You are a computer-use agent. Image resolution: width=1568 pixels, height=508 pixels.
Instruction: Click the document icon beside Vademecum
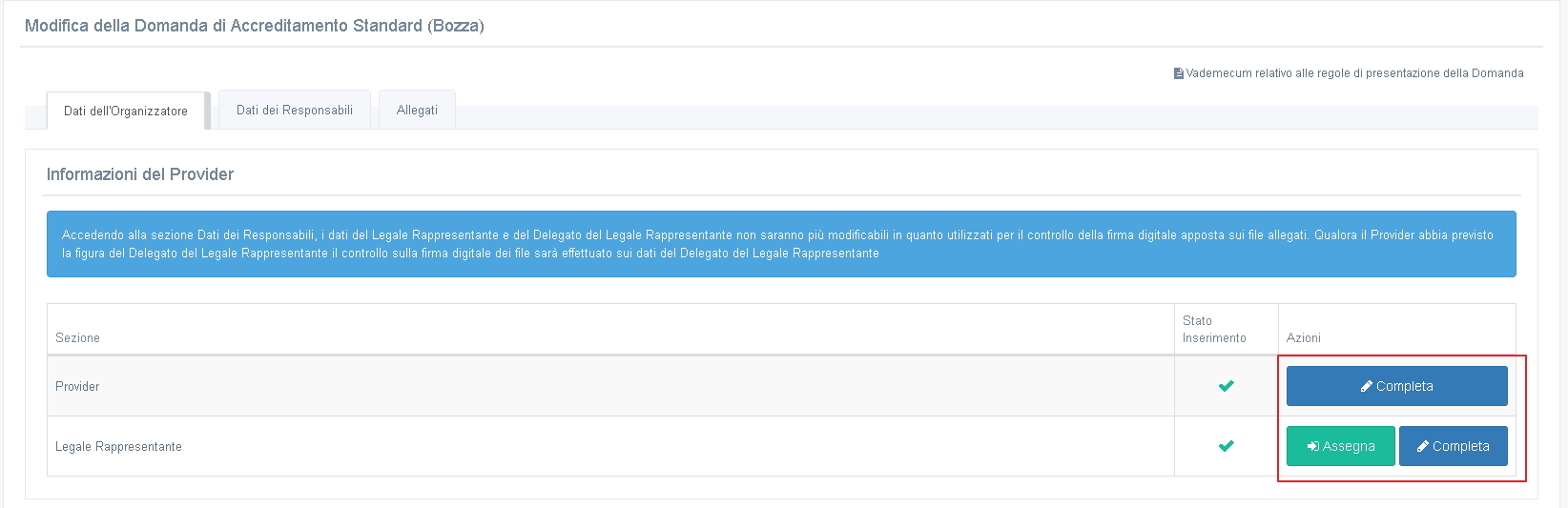coord(1179,73)
